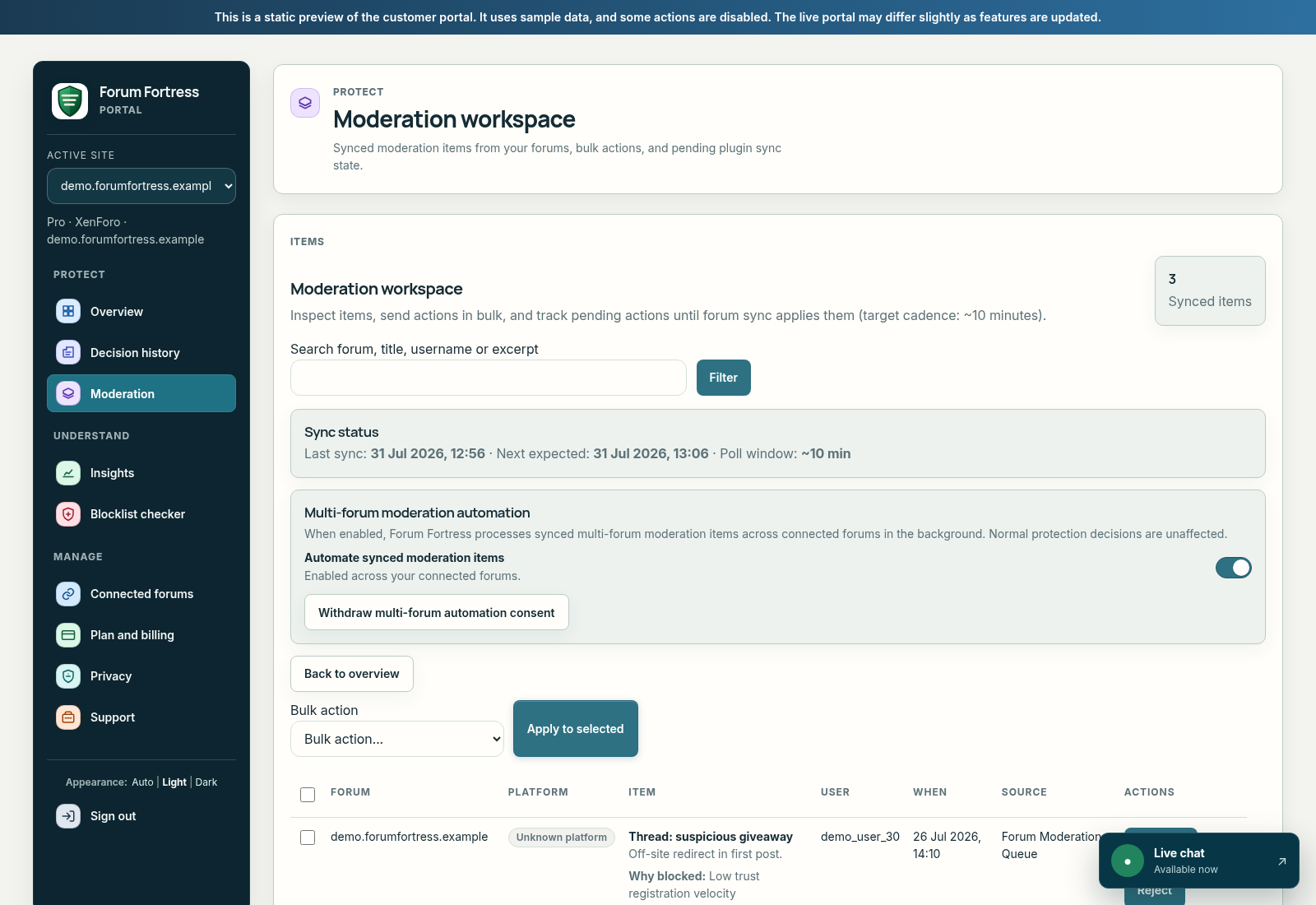Click the search forum input field
The image size is (1316, 905).
coord(489,378)
